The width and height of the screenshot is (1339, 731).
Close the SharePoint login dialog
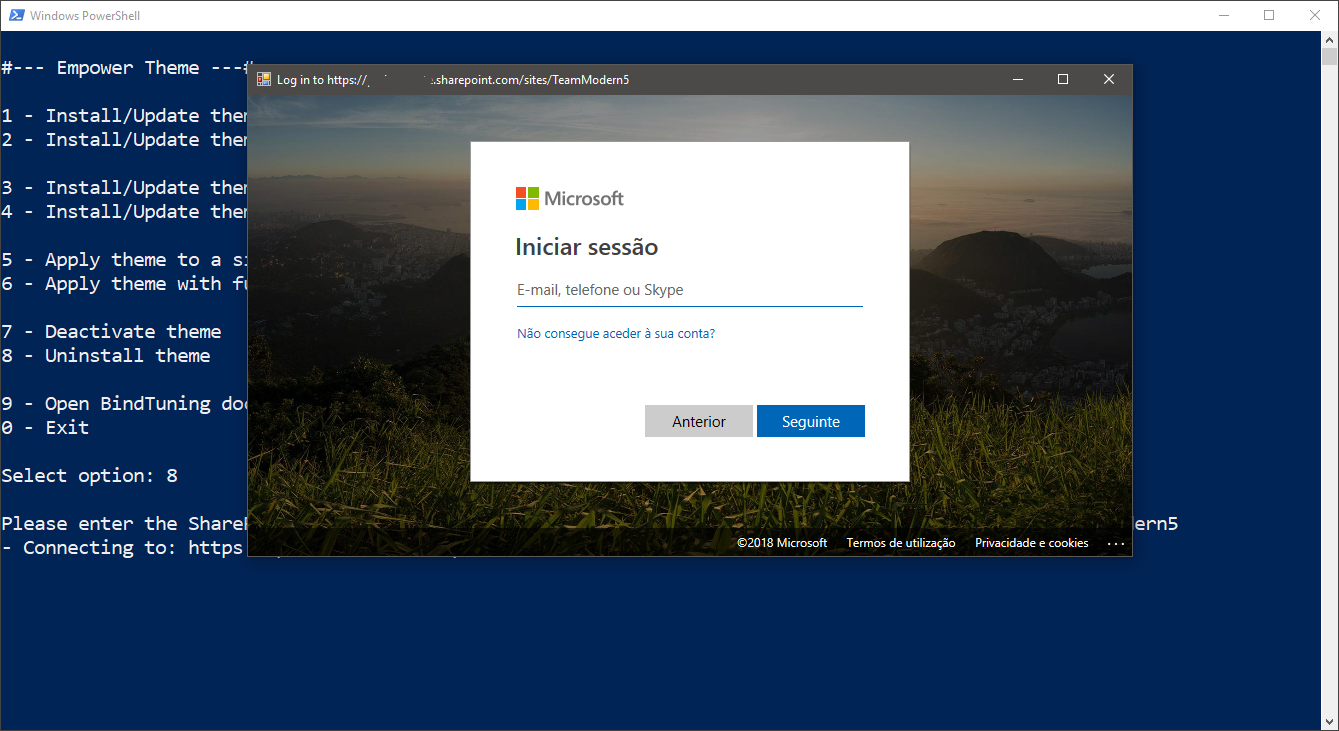click(1109, 79)
